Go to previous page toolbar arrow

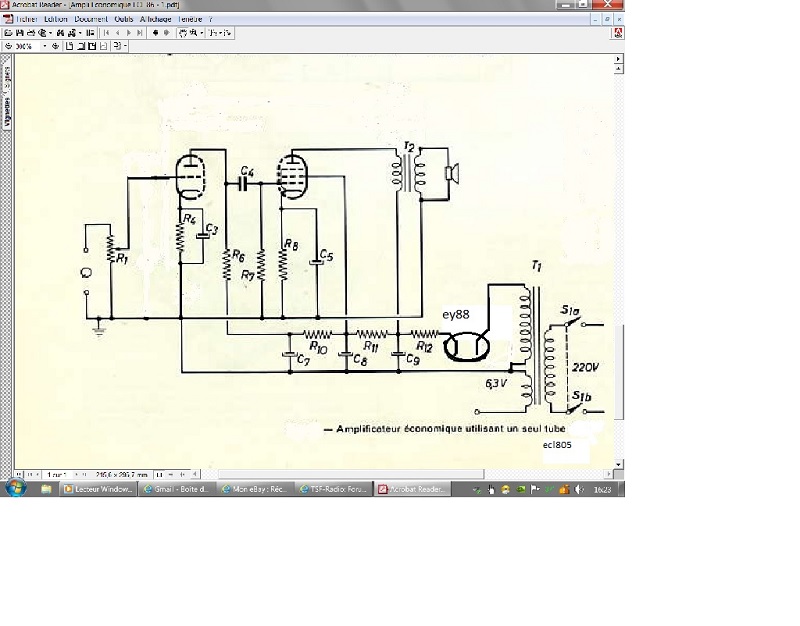(118, 33)
